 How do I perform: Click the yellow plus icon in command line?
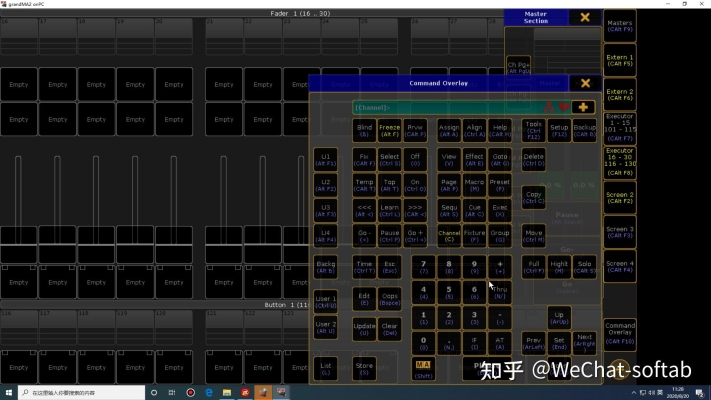[x=584, y=107]
